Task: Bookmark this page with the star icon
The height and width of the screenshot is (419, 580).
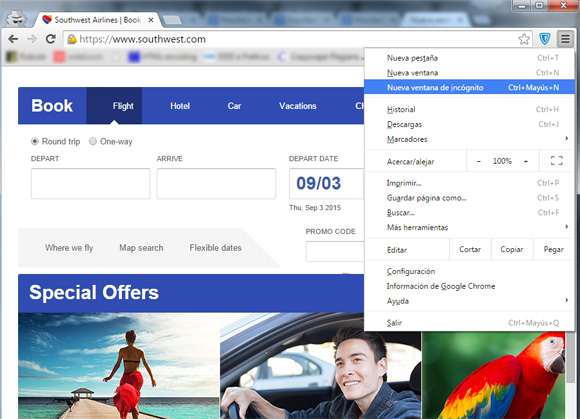Action: 524,39
